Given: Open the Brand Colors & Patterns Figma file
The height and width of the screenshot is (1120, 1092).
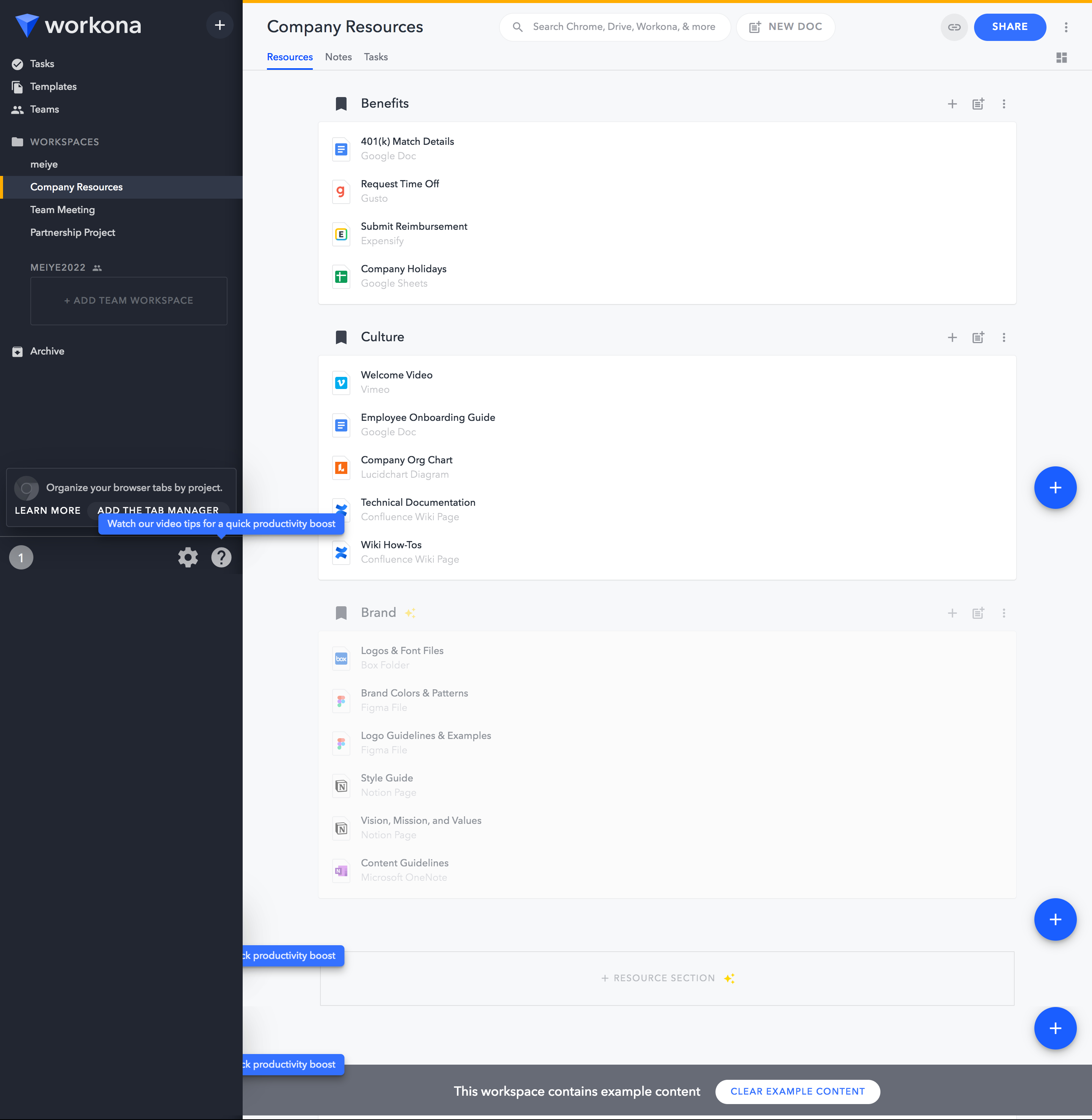Looking at the screenshot, I should [667, 700].
